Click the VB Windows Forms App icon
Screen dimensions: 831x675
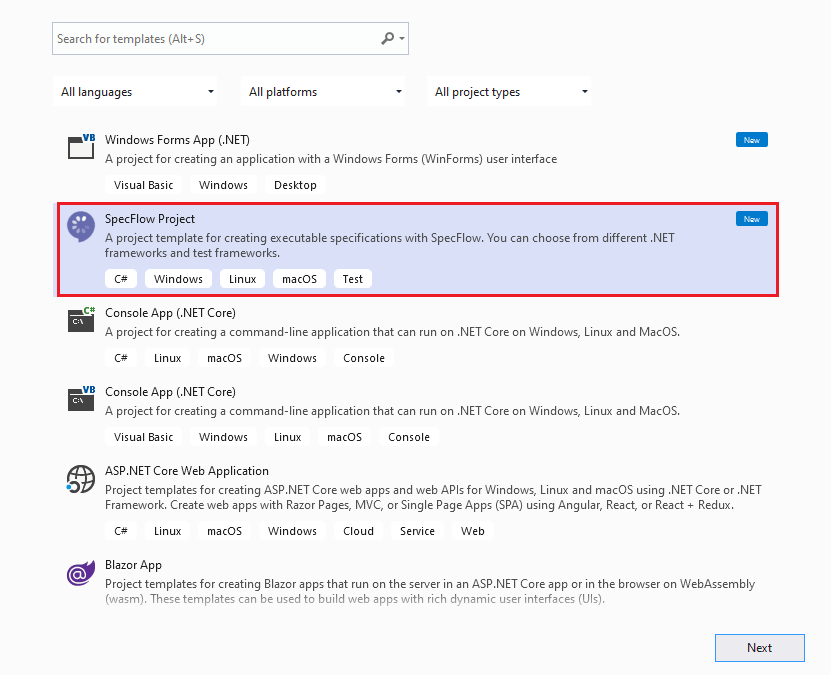(81, 147)
